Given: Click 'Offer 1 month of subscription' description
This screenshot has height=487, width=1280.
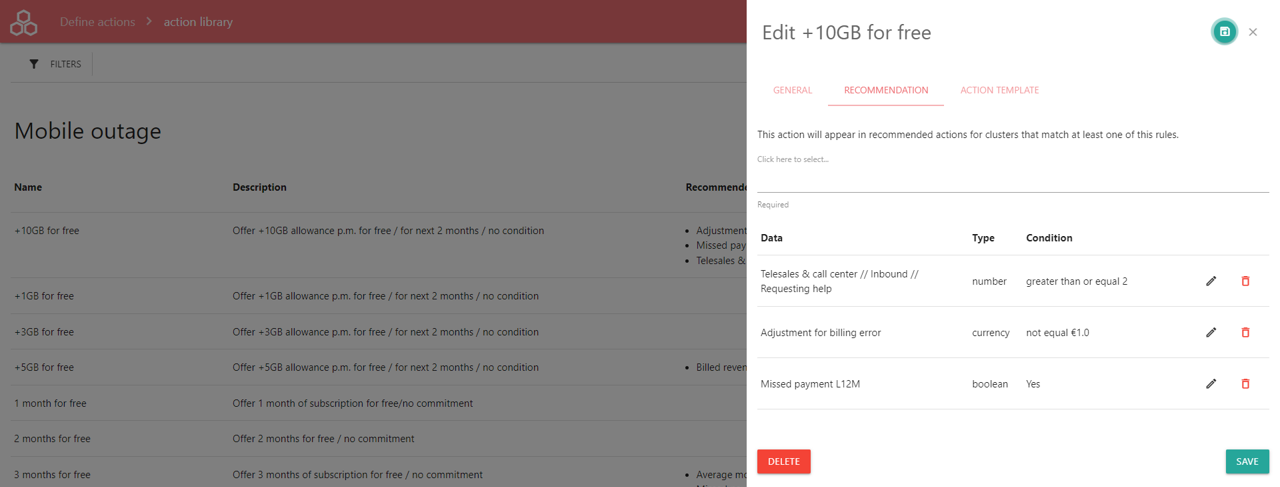Looking at the screenshot, I should point(353,403).
